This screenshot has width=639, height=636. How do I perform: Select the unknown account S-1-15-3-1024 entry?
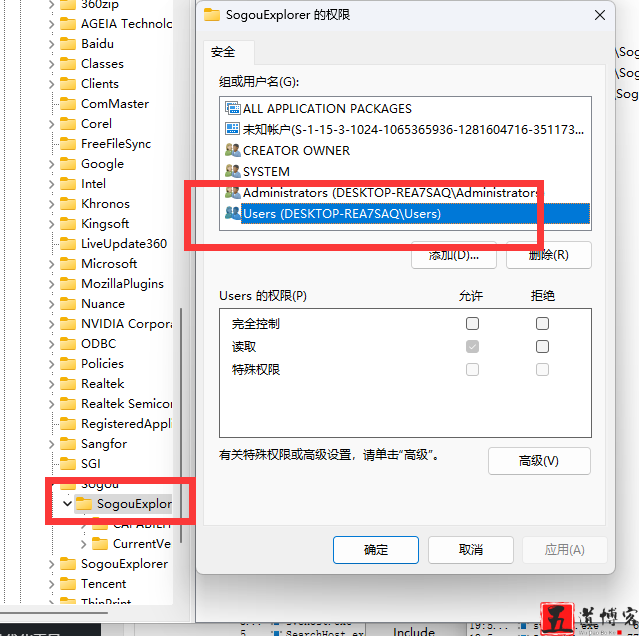click(x=405, y=130)
